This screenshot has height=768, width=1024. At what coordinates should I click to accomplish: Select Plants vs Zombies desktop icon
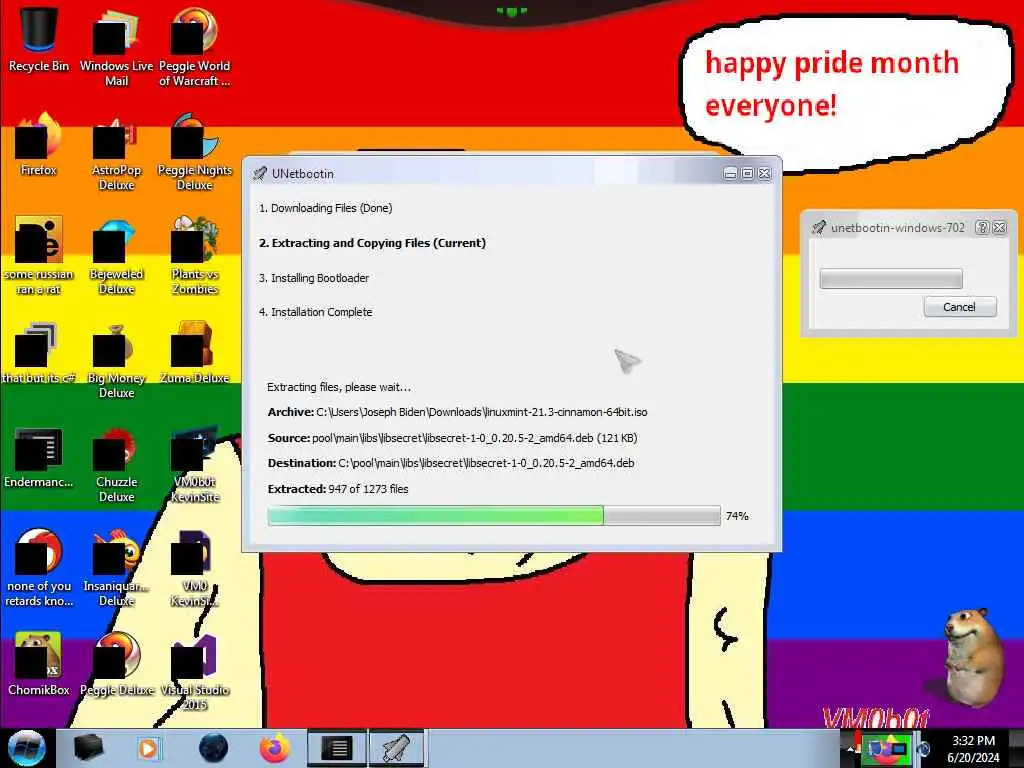point(194,255)
